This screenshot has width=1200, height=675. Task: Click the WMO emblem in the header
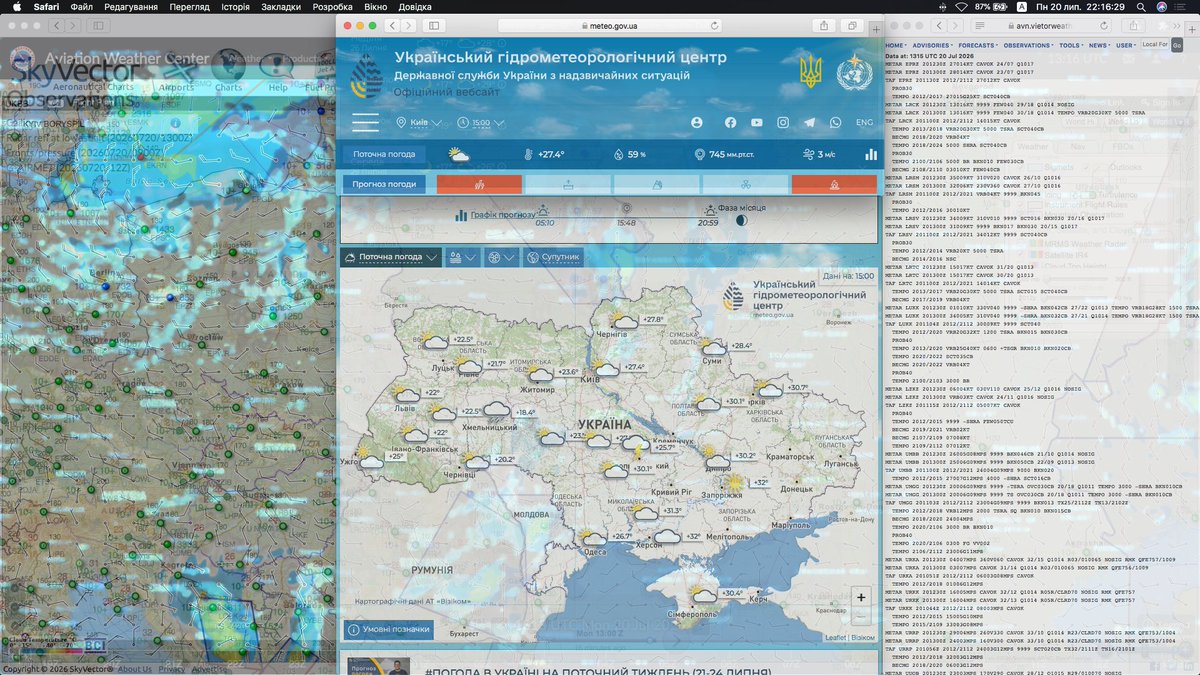[x=853, y=71]
